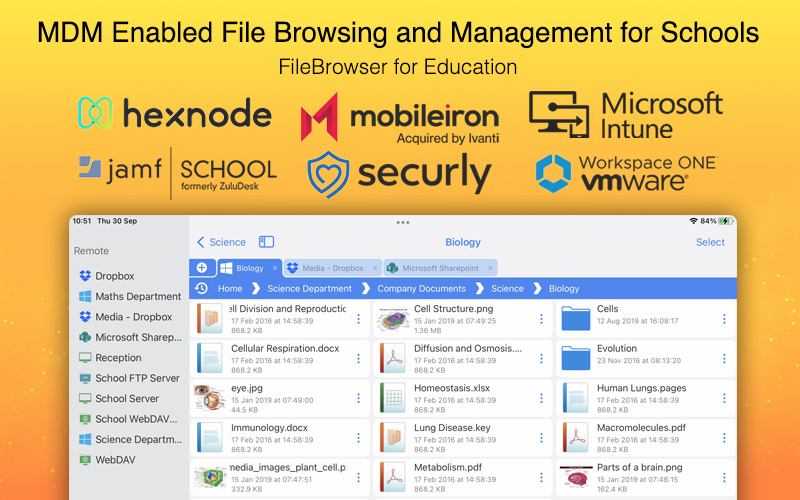The width and height of the screenshot is (800, 500).
Task: Open more options for eye.jpg
Action: click(358, 398)
